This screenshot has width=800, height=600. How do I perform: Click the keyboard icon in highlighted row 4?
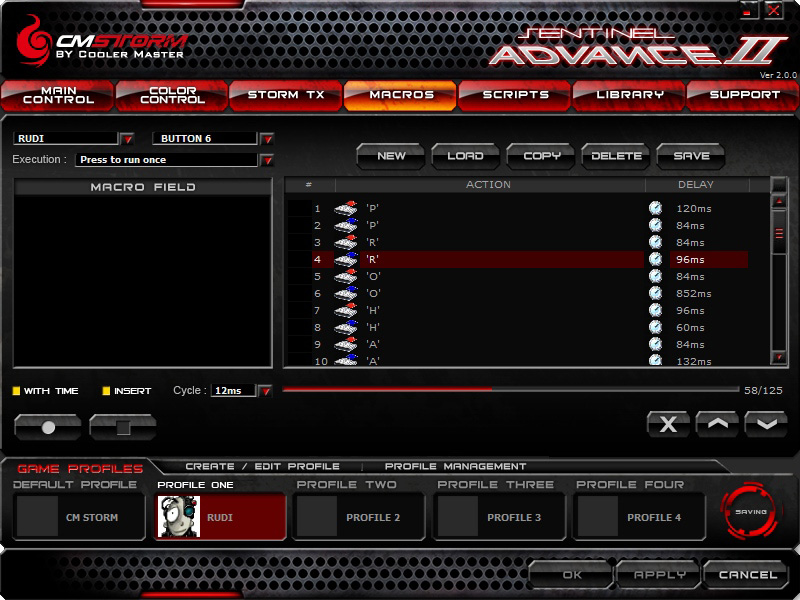(346, 259)
